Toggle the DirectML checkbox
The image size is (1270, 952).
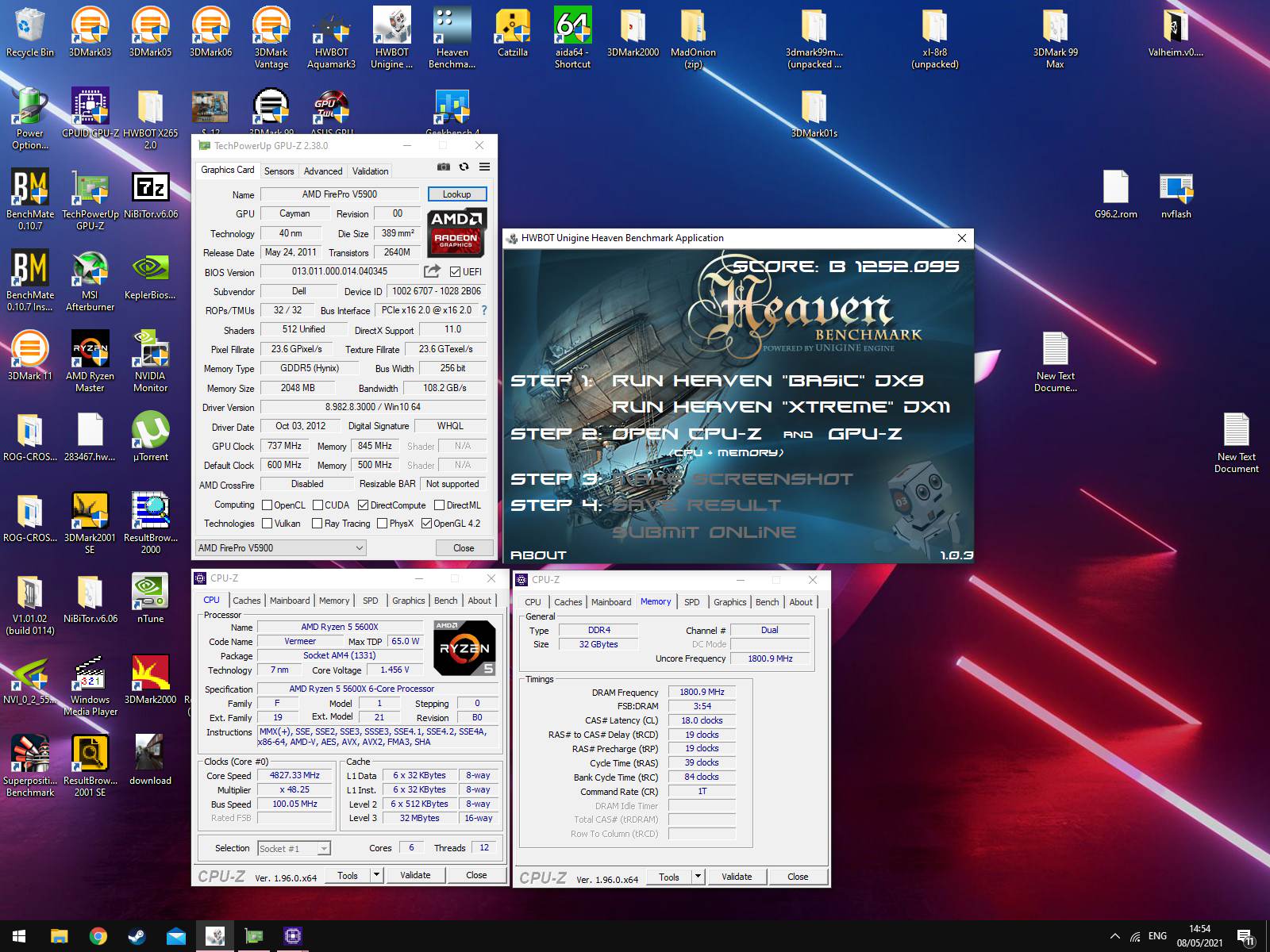pos(439,505)
